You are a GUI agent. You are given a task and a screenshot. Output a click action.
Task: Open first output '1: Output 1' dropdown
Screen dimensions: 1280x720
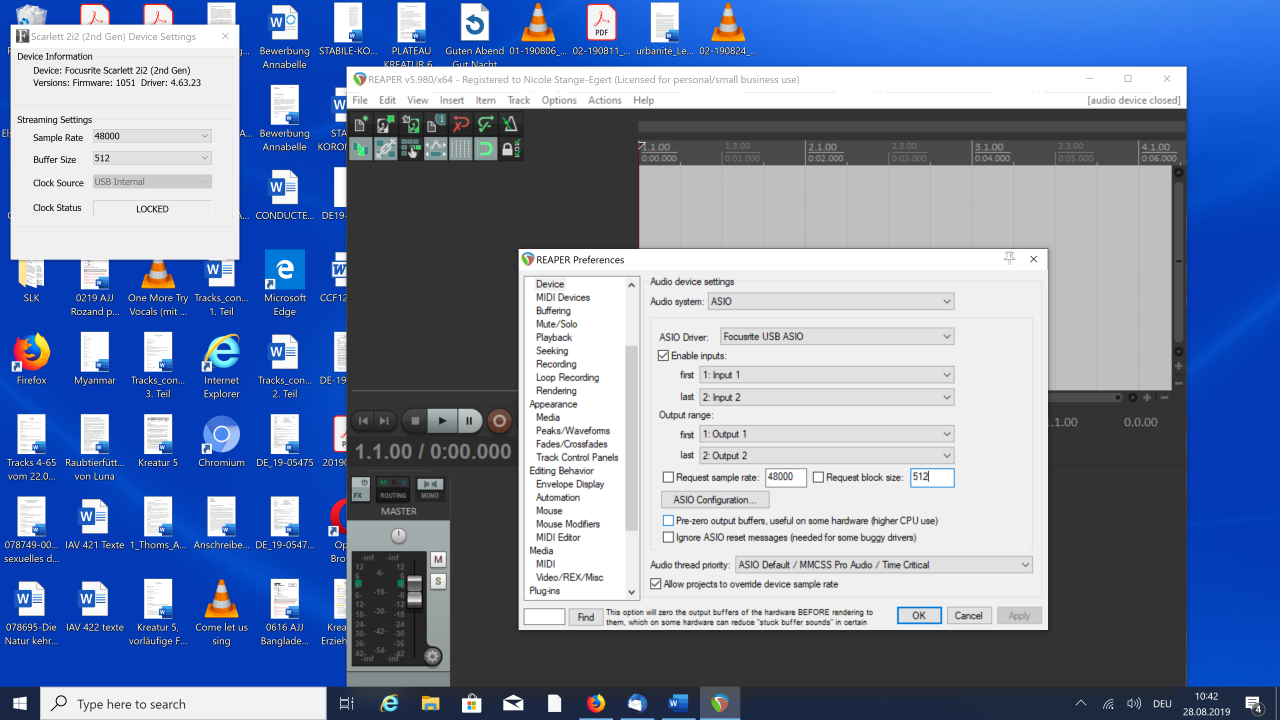tap(826, 434)
